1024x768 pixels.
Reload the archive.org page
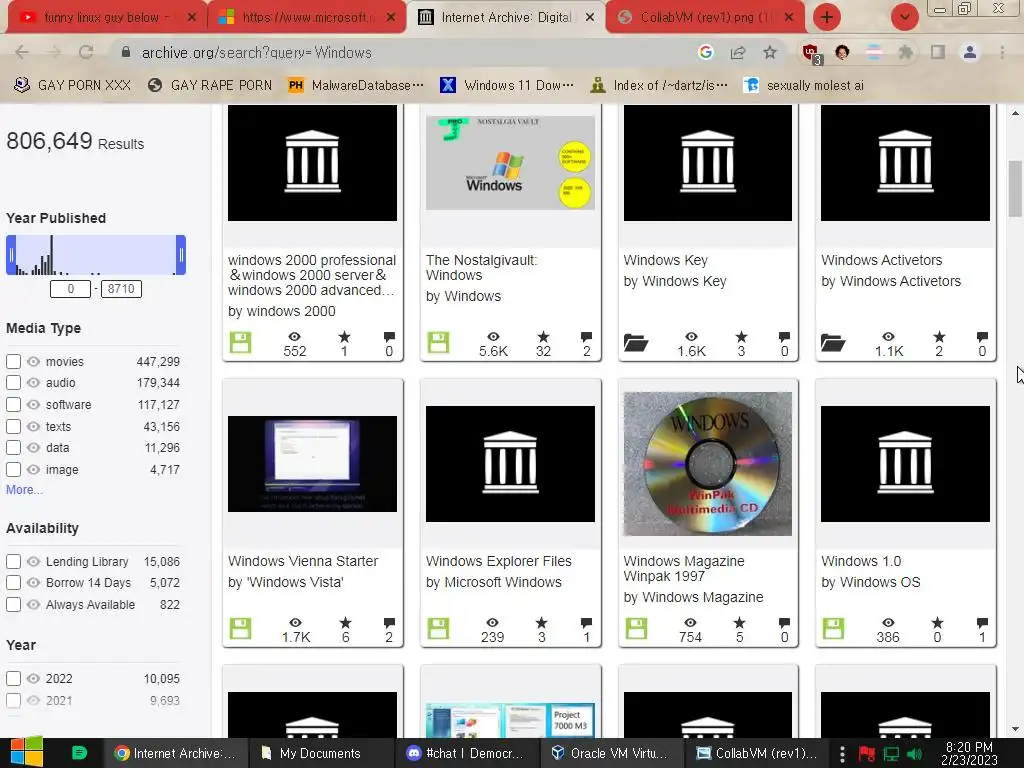click(x=86, y=52)
